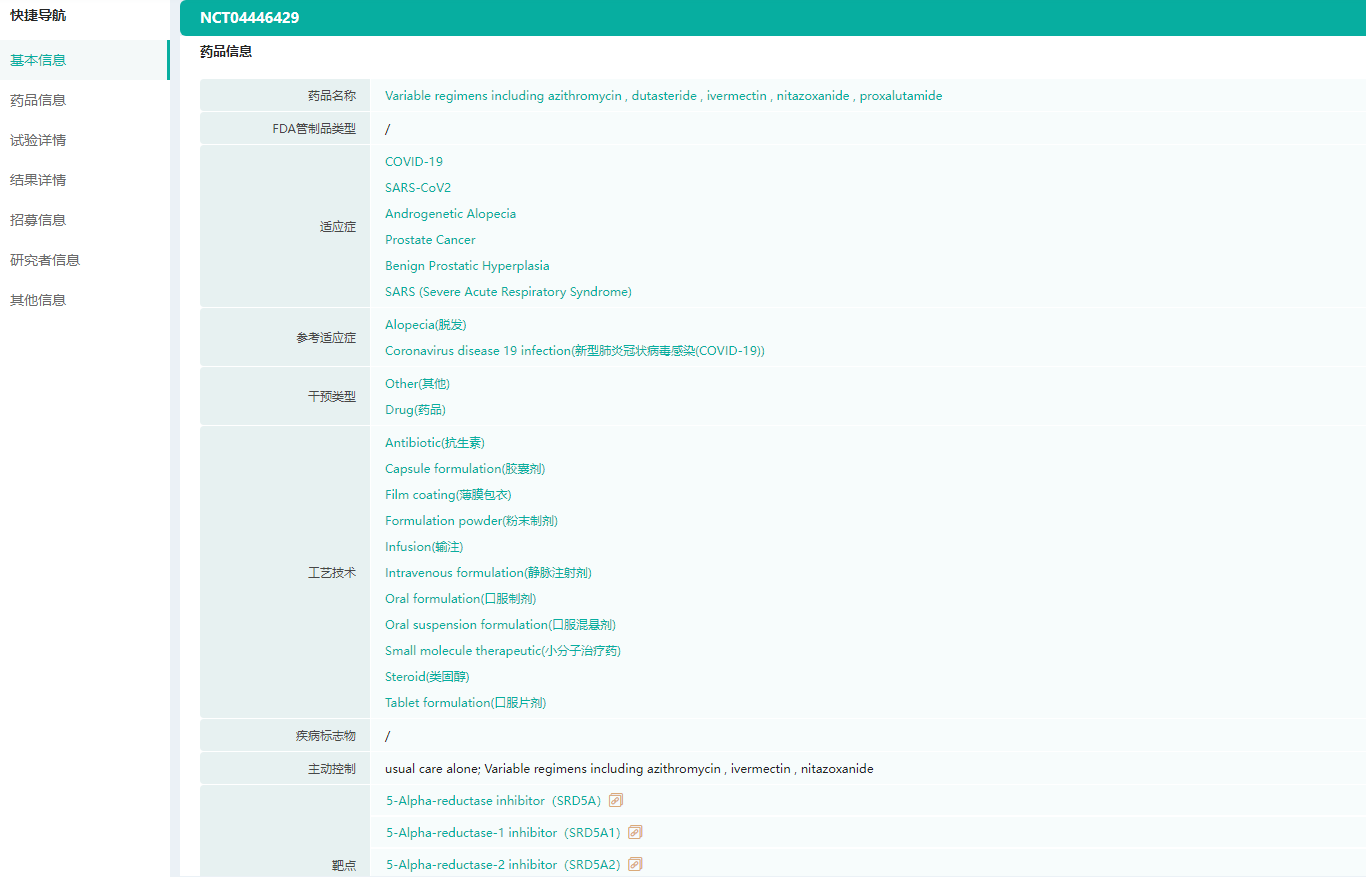The width and height of the screenshot is (1366, 877).
Task: Click the 药品信息 section heading
Action: pyautogui.click(x=226, y=51)
